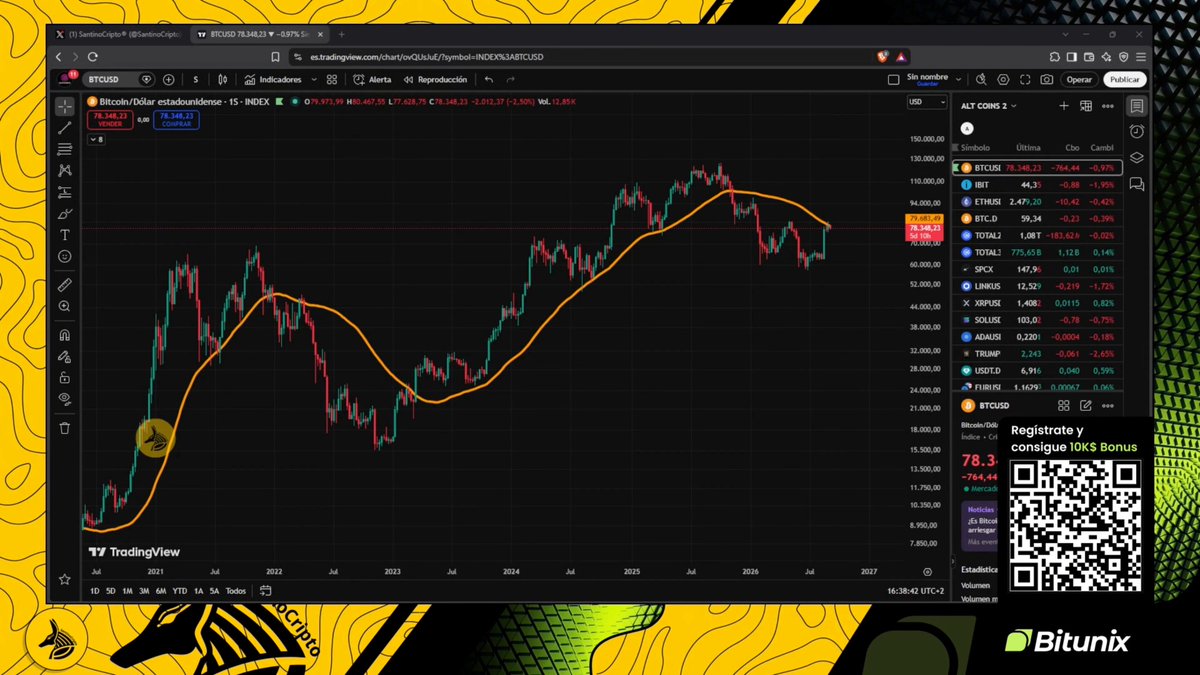
Task: Open the quick search icon
Action: point(981,79)
